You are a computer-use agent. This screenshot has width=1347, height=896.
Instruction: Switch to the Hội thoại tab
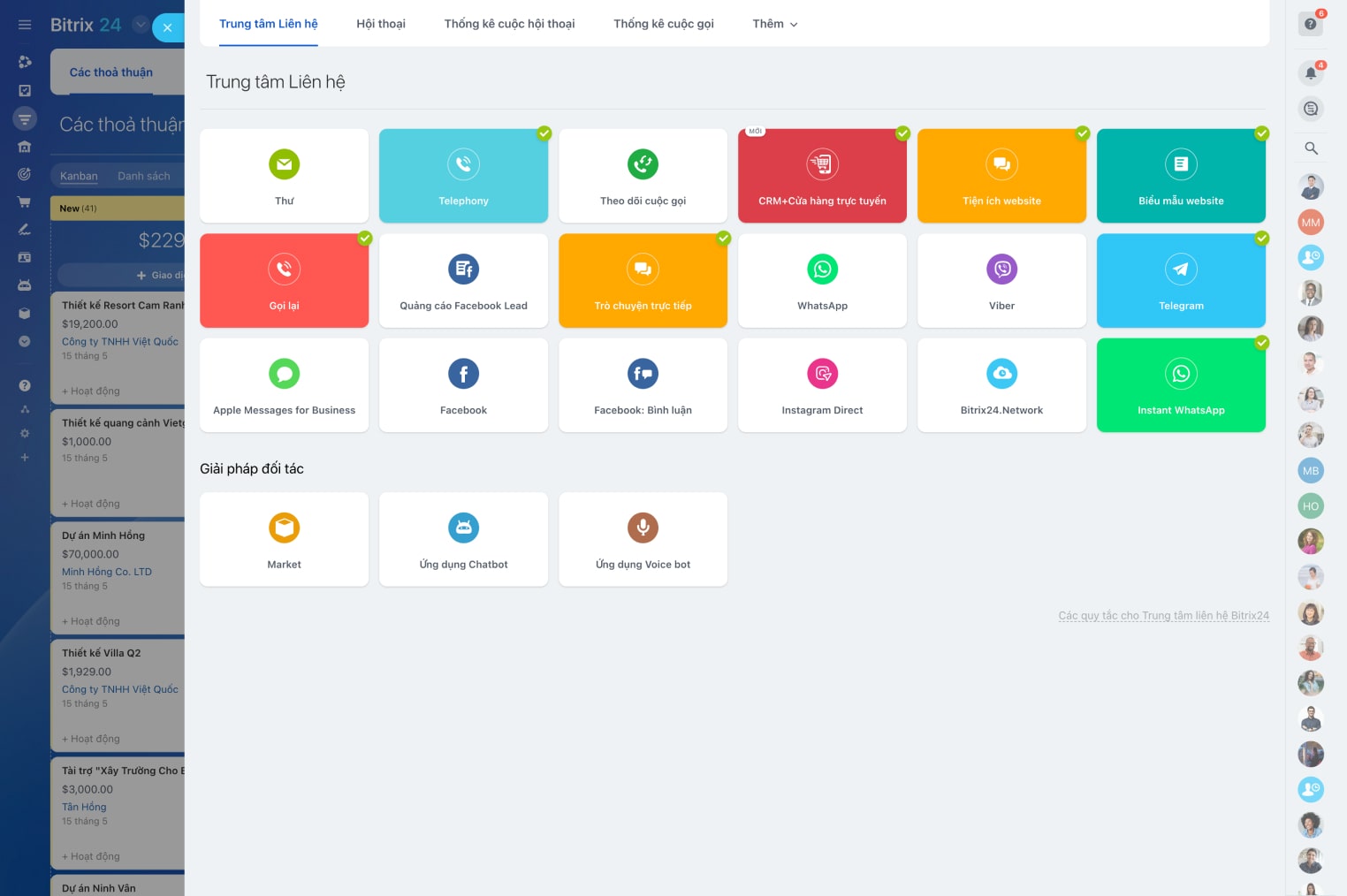tap(380, 24)
